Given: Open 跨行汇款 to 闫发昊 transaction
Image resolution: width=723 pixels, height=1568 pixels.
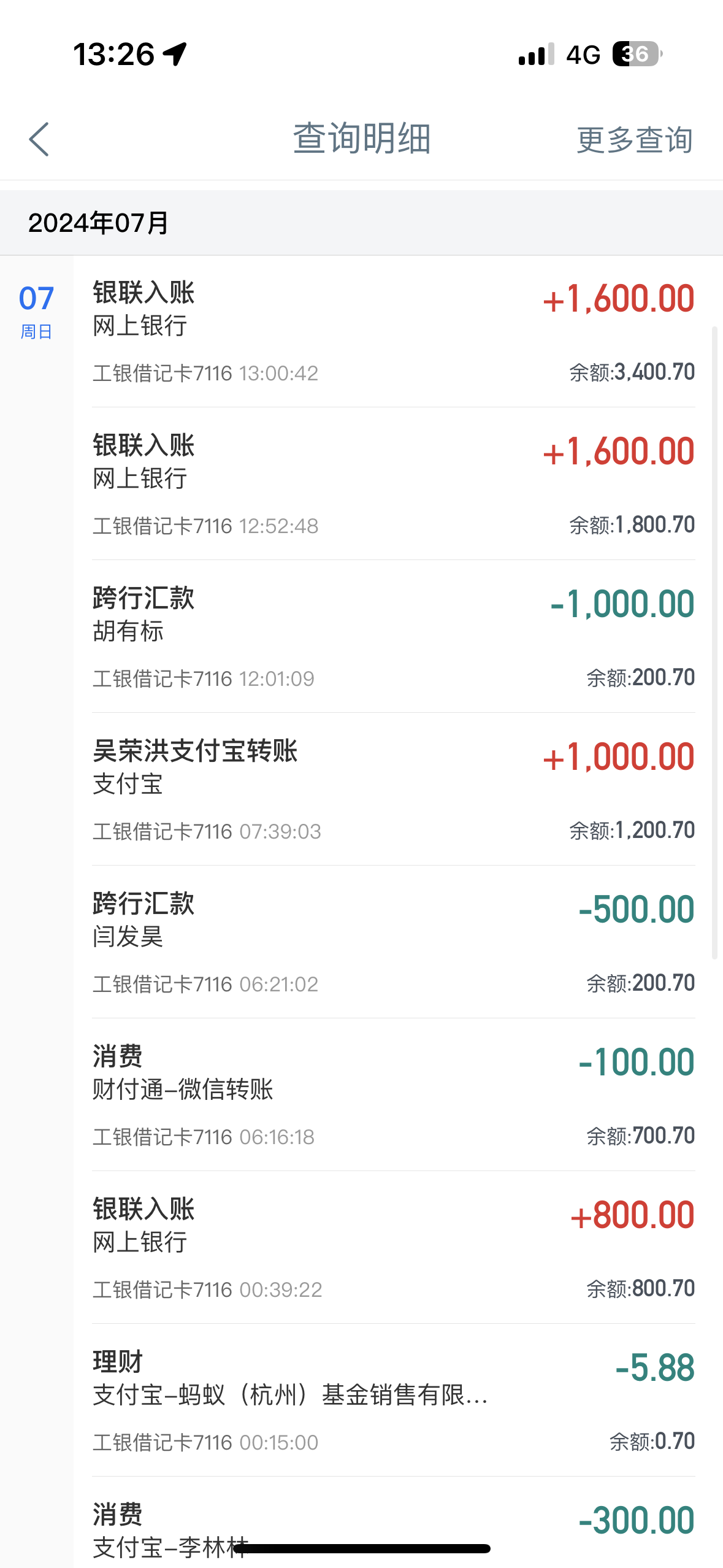Looking at the screenshot, I should pyautogui.click(x=392, y=942).
